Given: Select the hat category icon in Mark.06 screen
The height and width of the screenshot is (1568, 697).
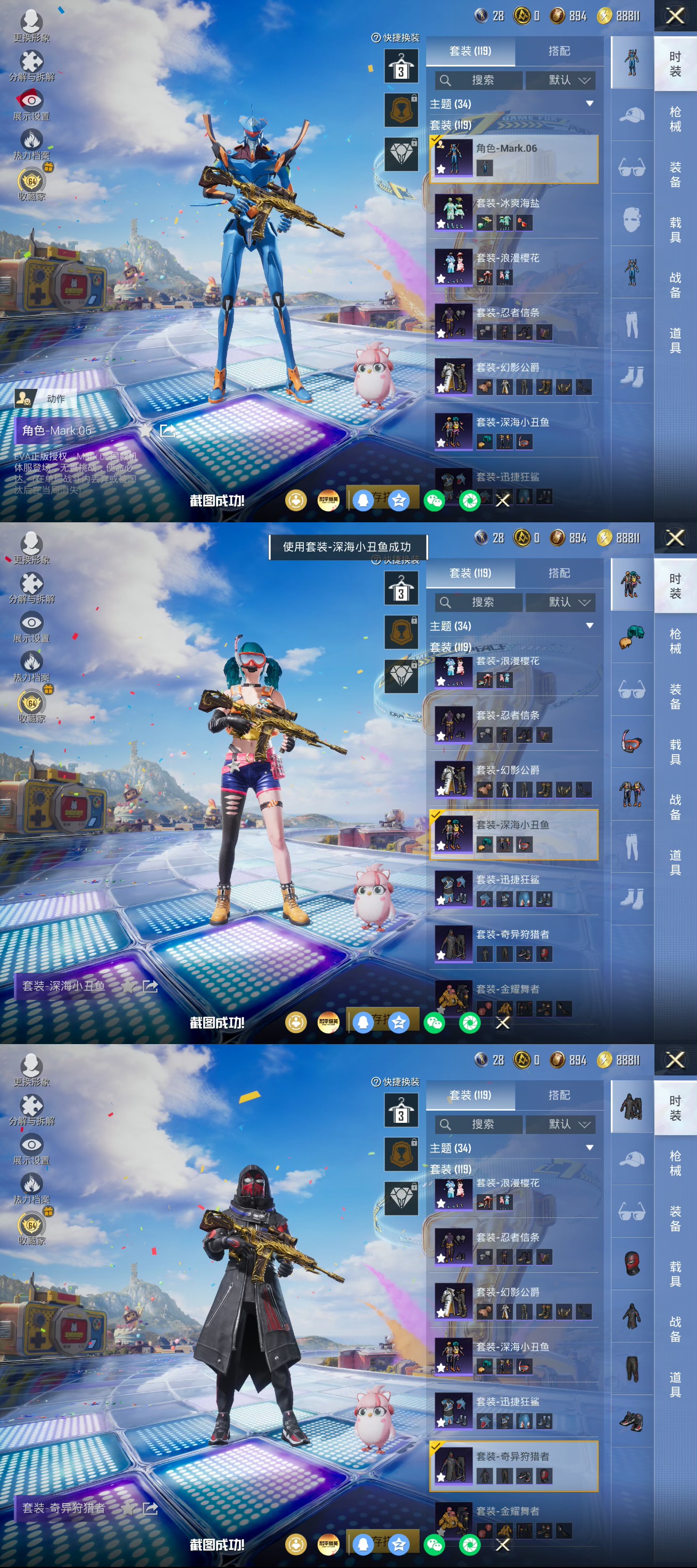Looking at the screenshot, I should (x=632, y=114).
